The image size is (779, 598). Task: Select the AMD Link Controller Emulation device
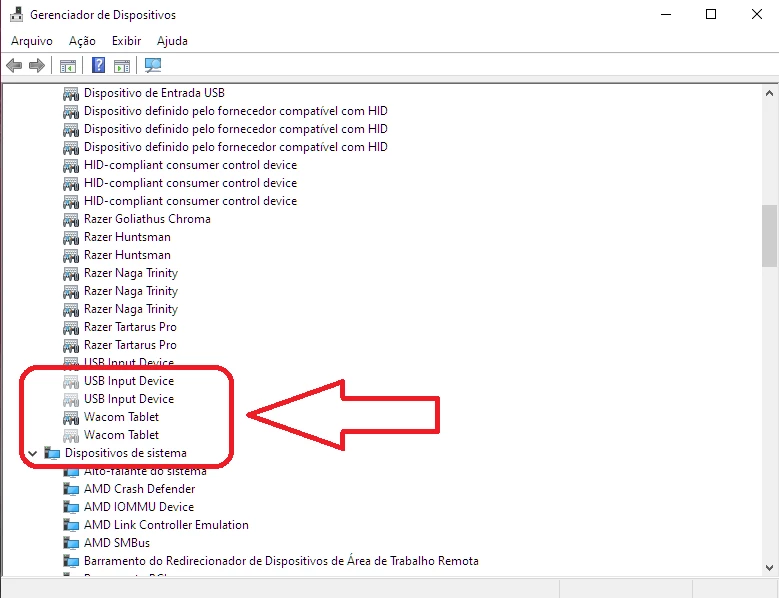tap(166, 525)
